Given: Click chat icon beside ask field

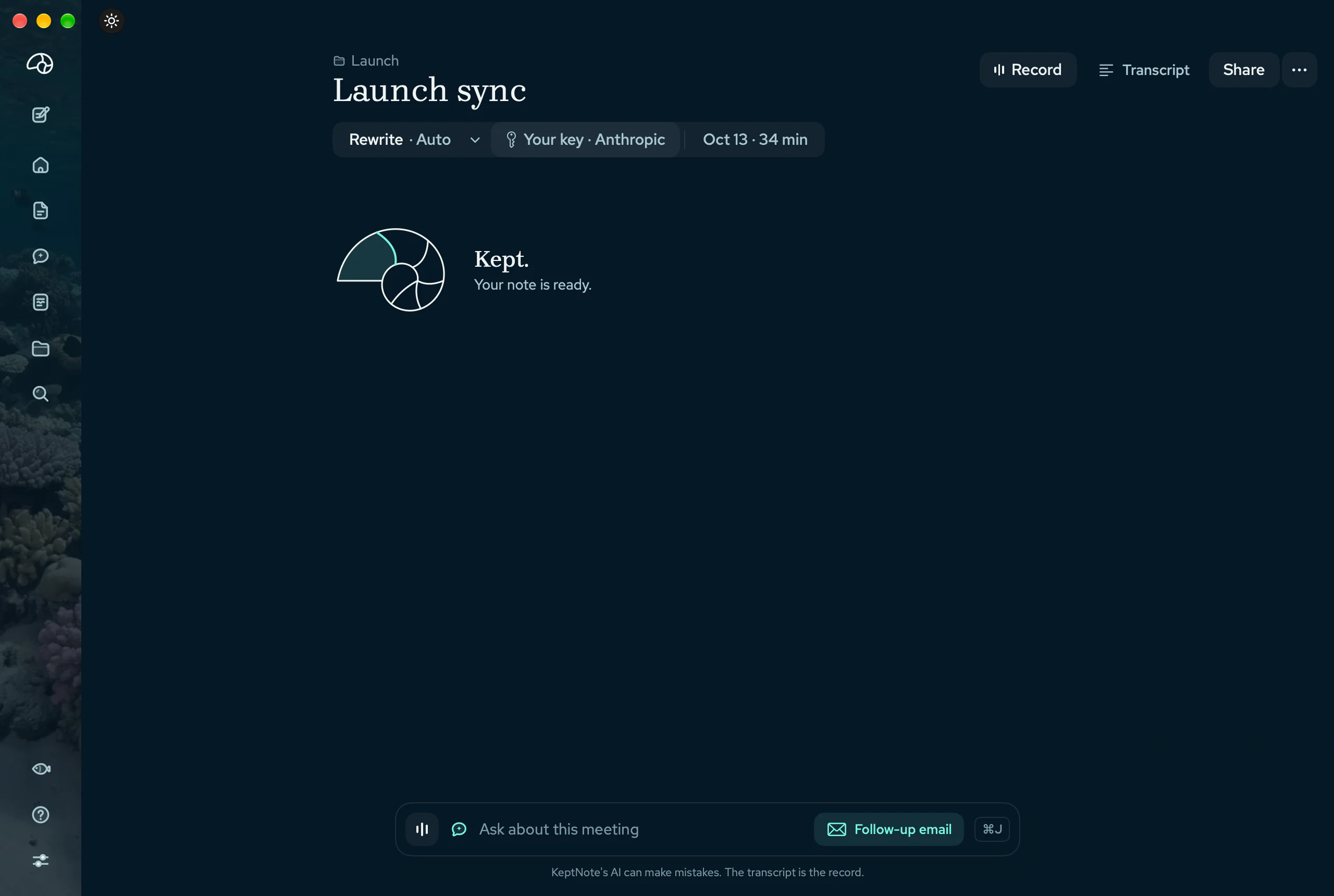Looking at the screenshot, I should point(459,829).
